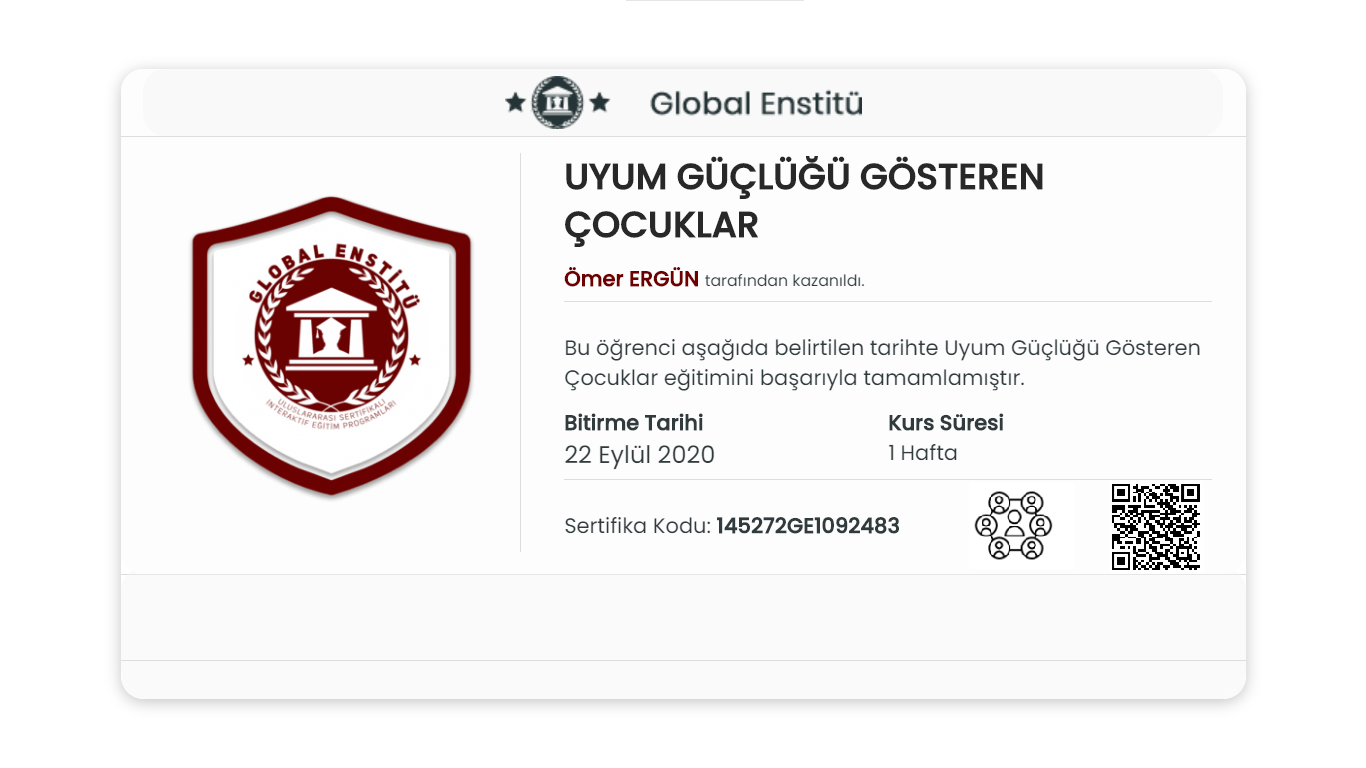Click the small star right of laurel wreath
This screenshot has width=1366, height=768.
415,360
